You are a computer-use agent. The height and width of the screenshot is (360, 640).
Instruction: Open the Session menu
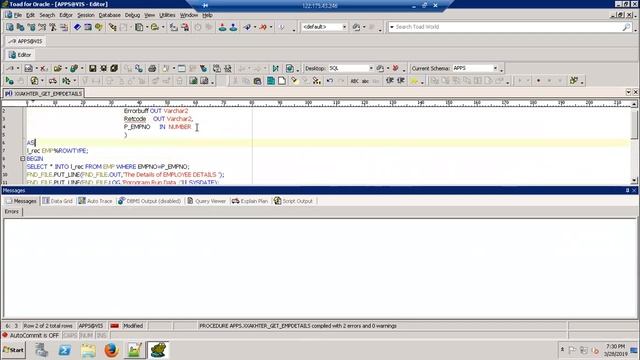coord(86,15)
